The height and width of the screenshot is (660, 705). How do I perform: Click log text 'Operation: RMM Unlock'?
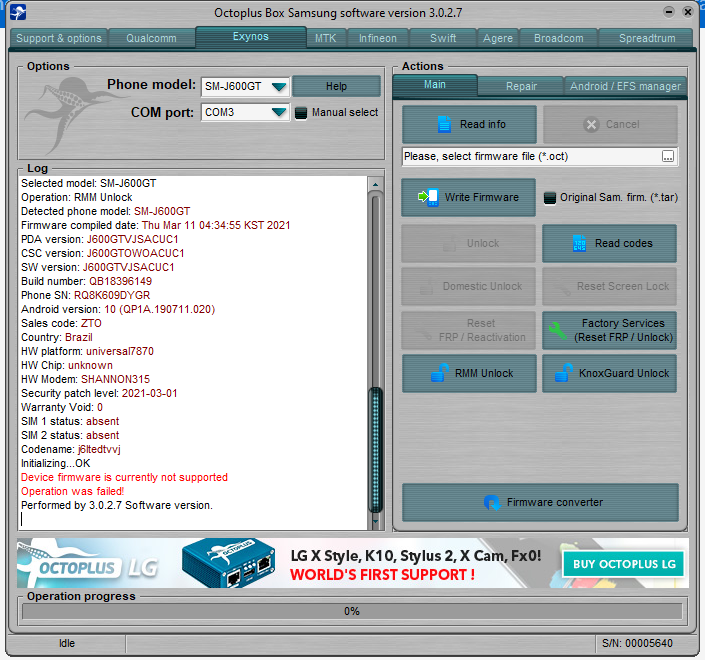click(76, 197)
